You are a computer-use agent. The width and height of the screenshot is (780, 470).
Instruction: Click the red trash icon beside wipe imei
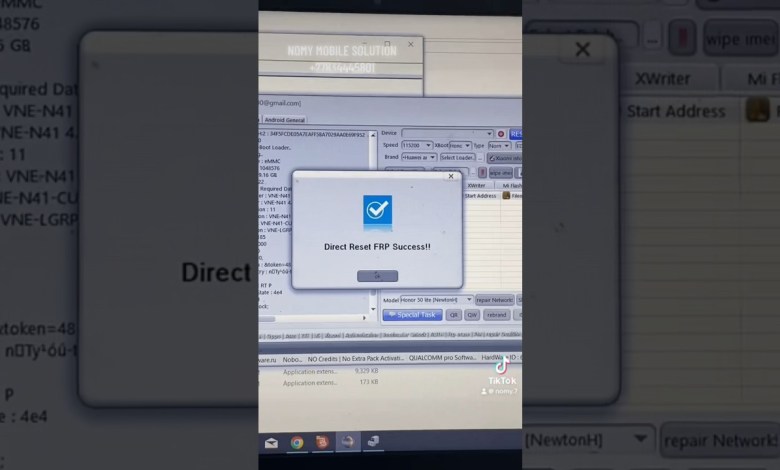681,37
